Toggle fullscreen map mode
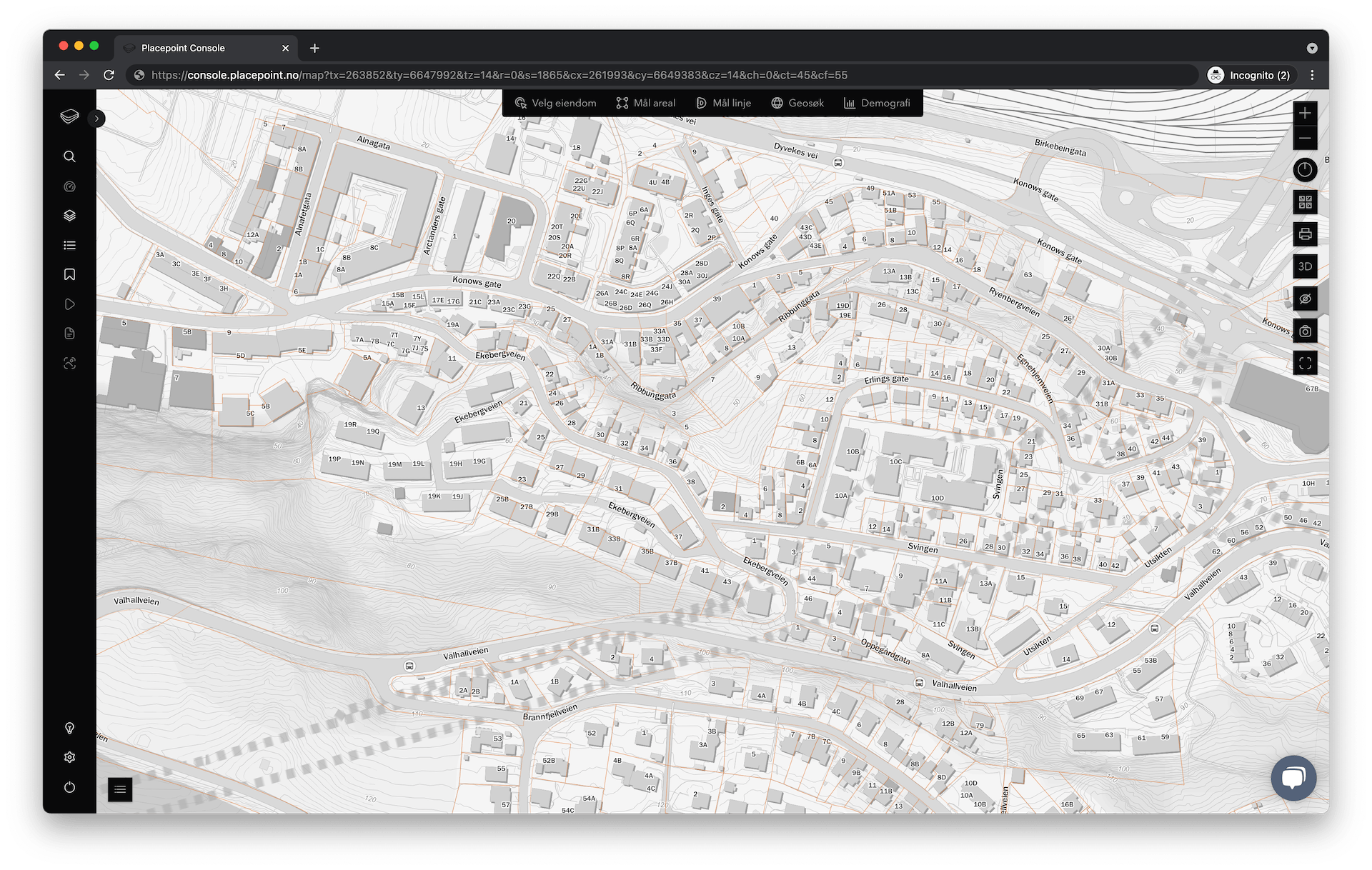1372x870 pixels. [x=1305, y=364]
